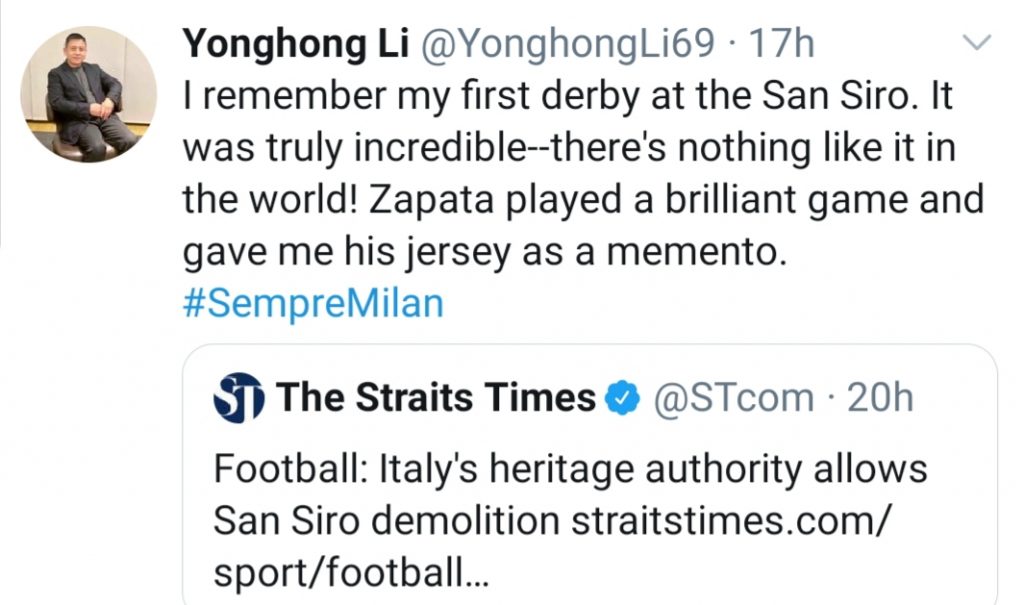Open the @YonghongLi69 handle
This screenshot has height=605, width=1024.
coord(569,44)
